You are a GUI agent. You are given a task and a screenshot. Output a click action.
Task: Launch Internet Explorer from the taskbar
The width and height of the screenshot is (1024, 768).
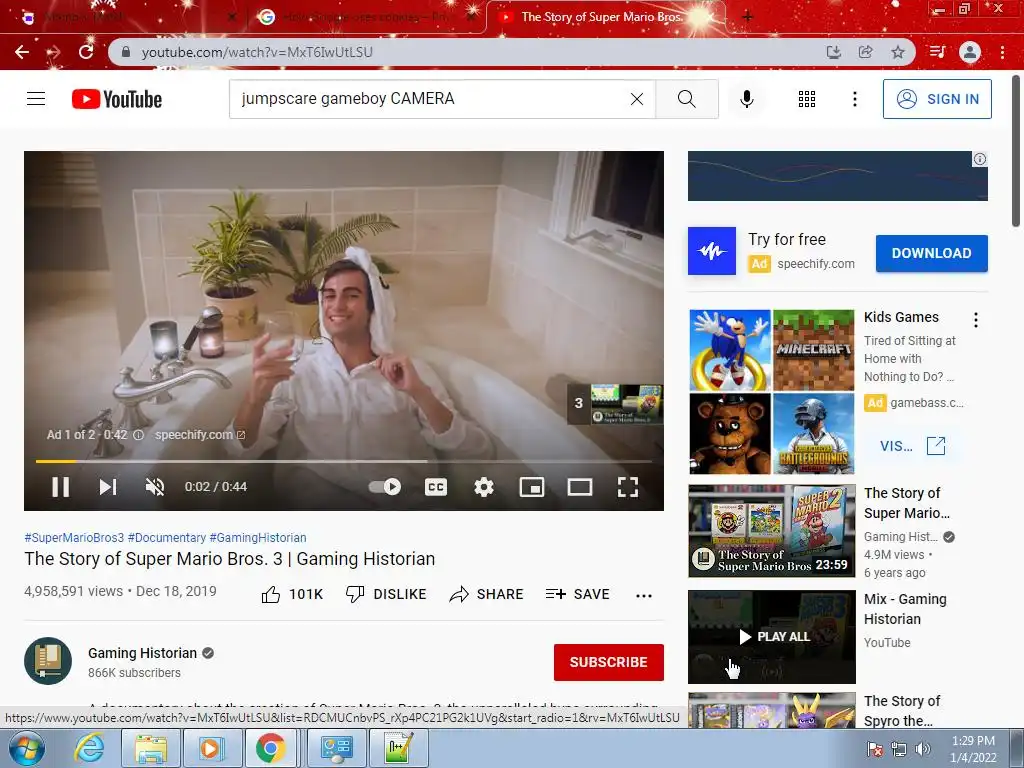(x=89, y=748)
